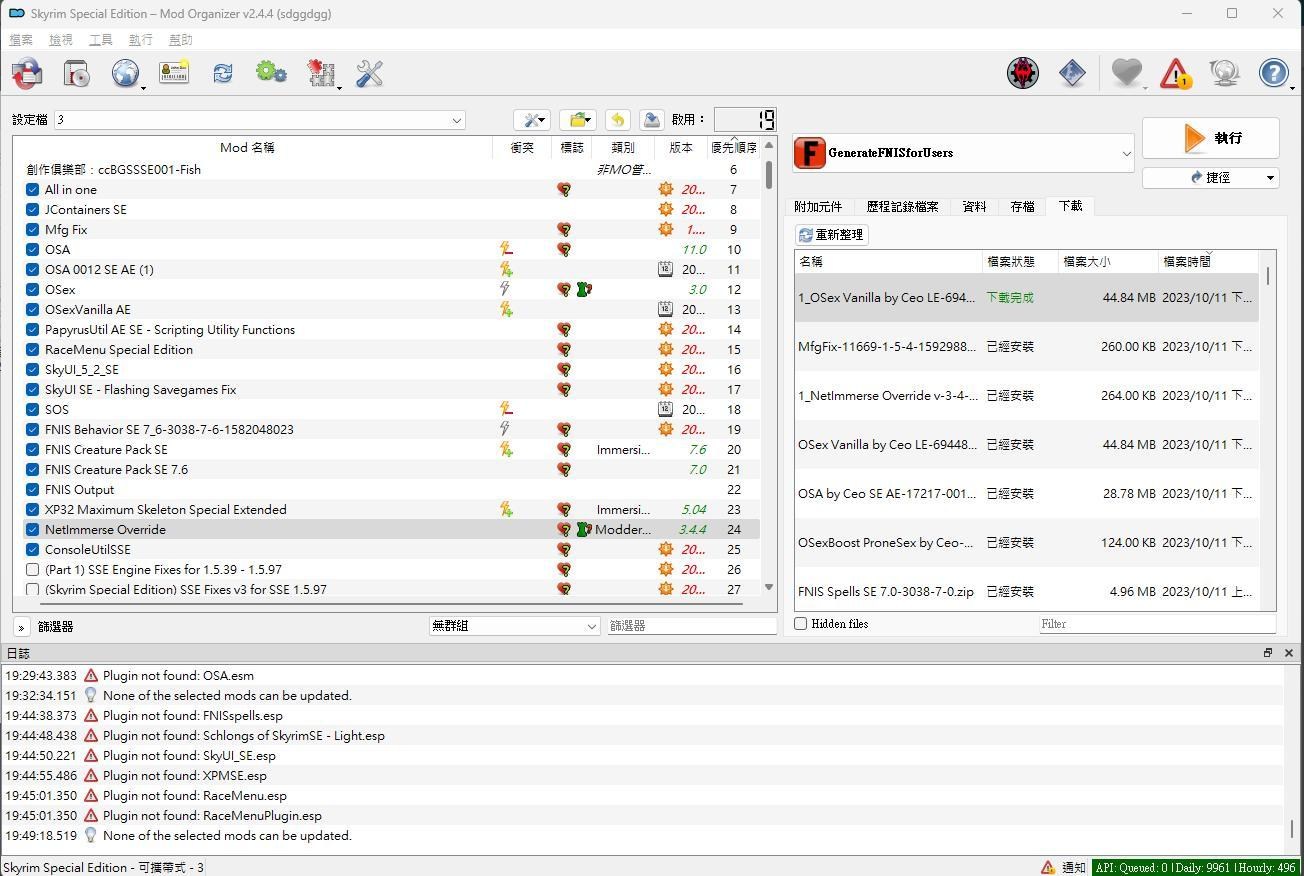Open the profiles ID card icon
1304x876 pixels.
[x=174, y=73]
